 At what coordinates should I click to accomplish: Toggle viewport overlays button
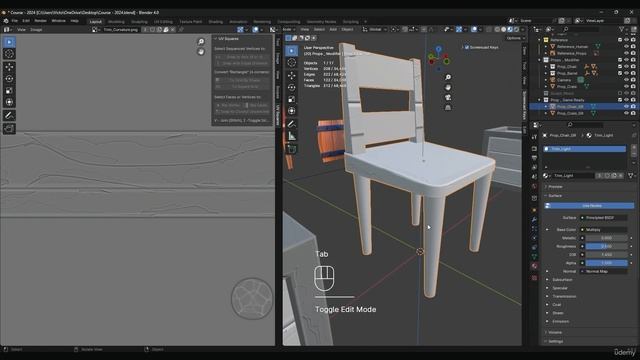point(474,29)
